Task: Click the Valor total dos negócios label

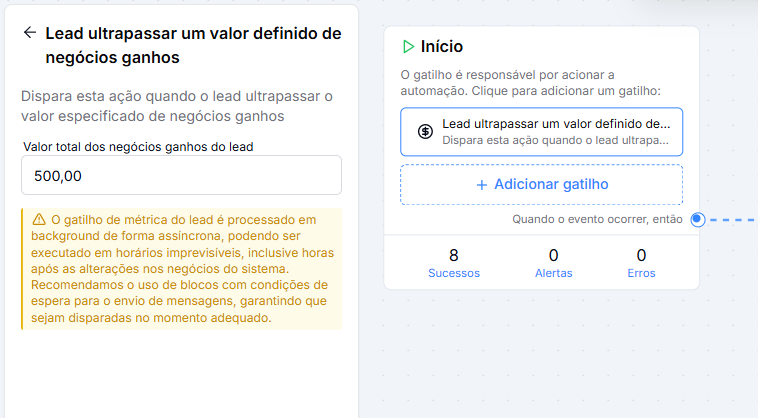Action: (x=138, y=147)
